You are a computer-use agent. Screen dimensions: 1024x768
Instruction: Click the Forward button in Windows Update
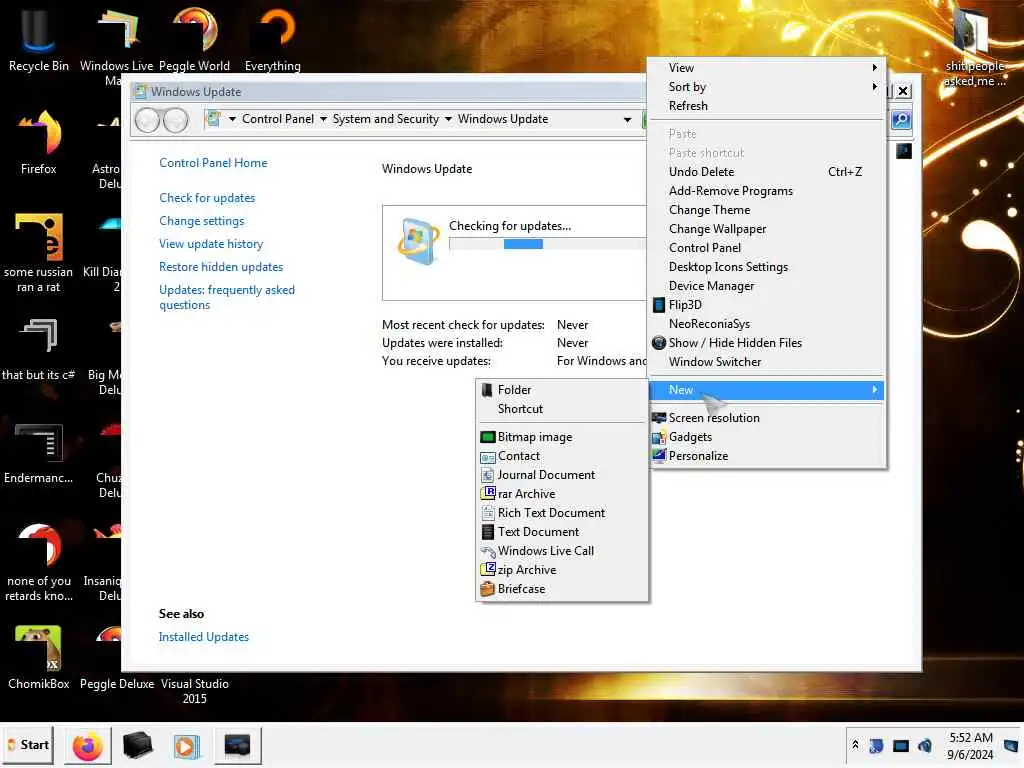click(175, 120)
